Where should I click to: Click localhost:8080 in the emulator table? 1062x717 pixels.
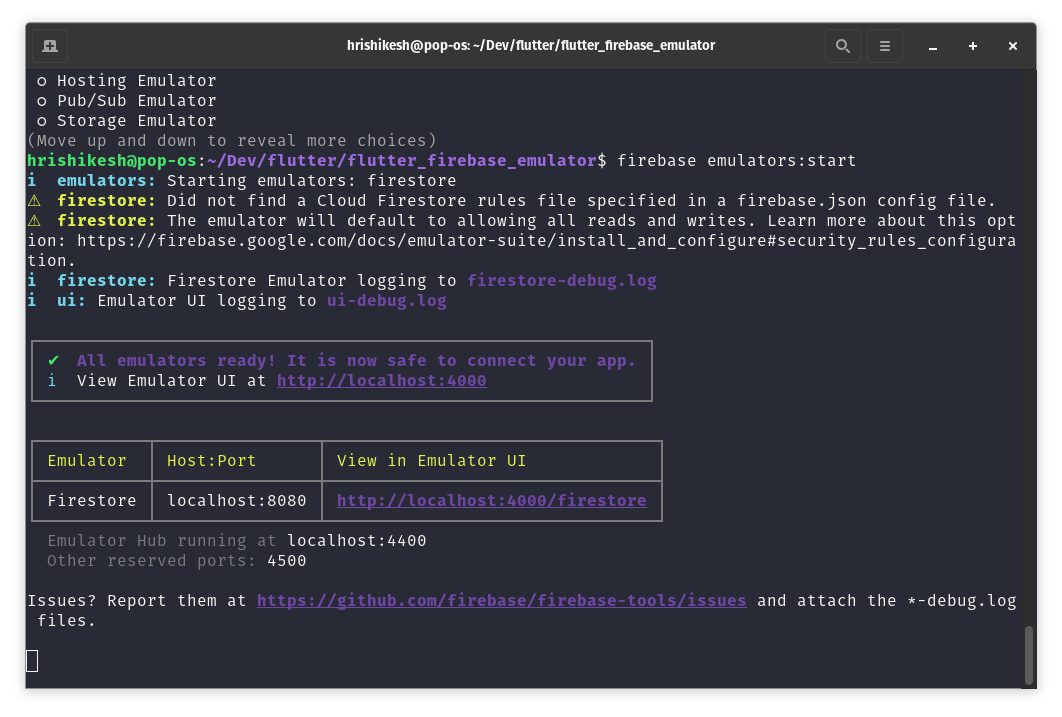(236, 500)
